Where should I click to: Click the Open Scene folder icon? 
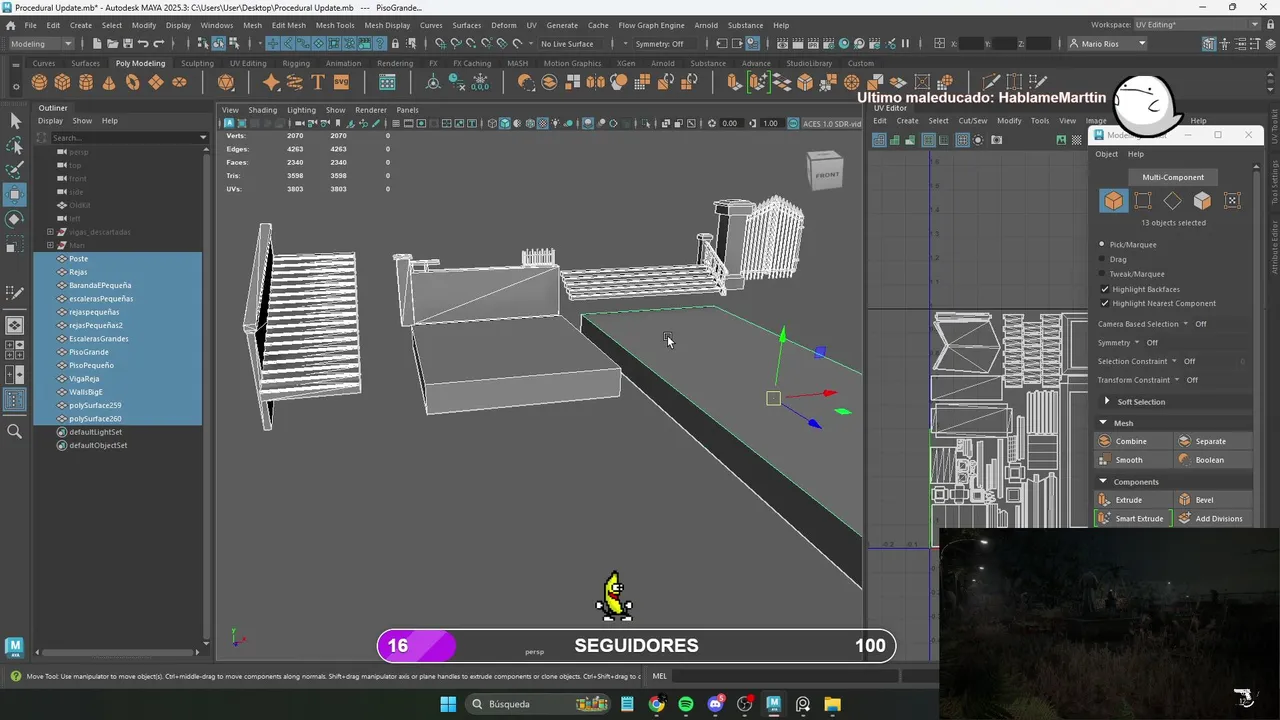coord(112,44)
